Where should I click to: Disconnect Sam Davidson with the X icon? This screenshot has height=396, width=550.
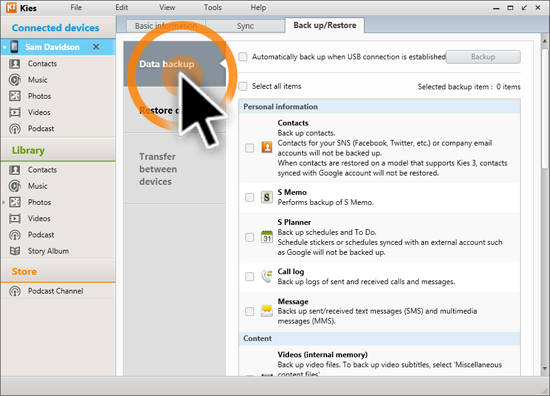coord(96,47)
